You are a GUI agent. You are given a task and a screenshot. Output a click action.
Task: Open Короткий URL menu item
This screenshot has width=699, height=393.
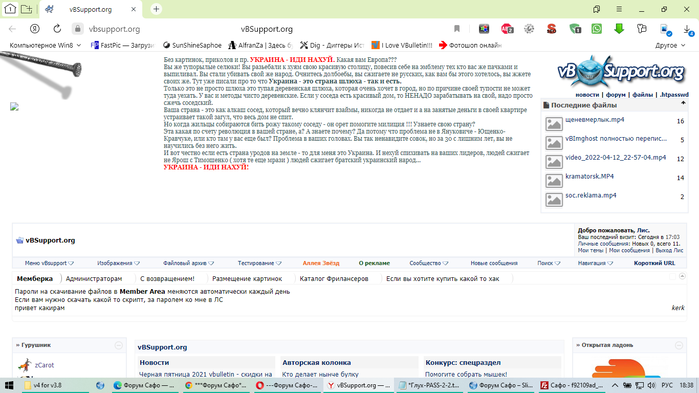pyautogui.click(x=654, y=263)
